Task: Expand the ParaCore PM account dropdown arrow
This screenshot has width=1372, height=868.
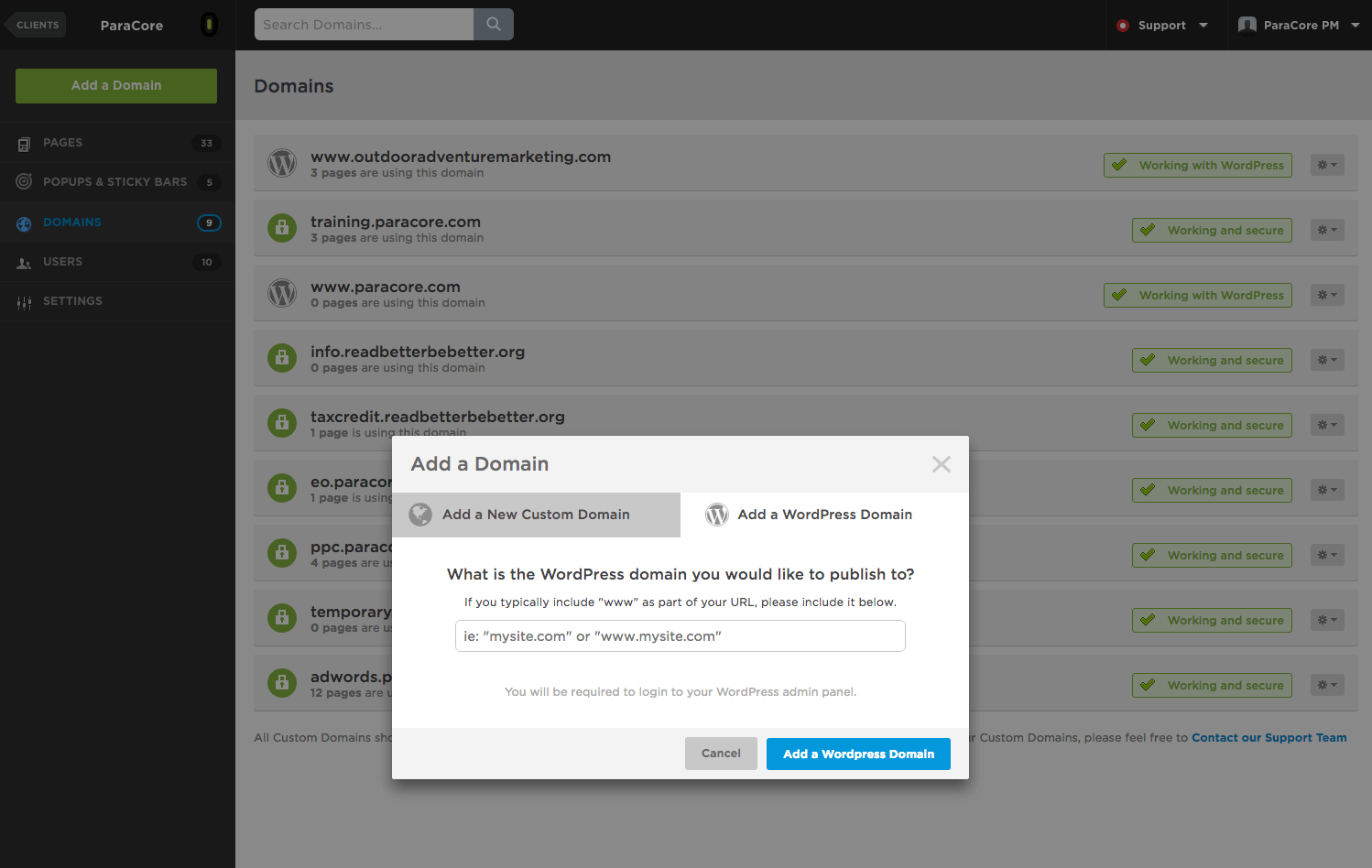Action: (x=1356, y=26)
